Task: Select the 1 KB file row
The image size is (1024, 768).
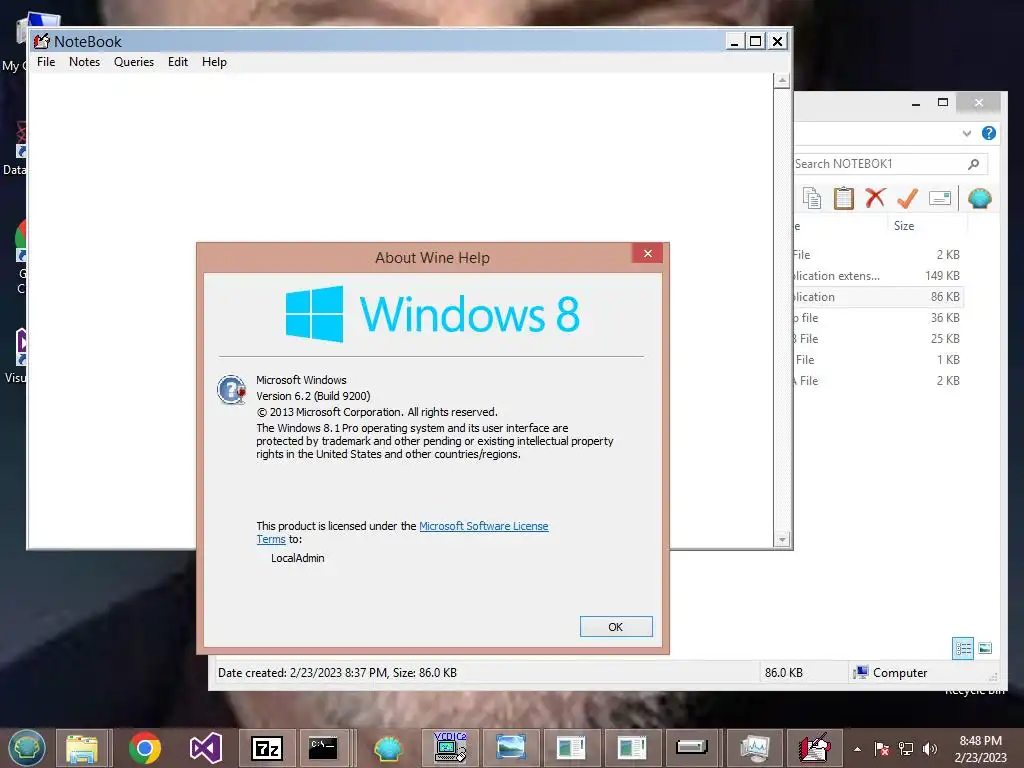Action: 878,359
